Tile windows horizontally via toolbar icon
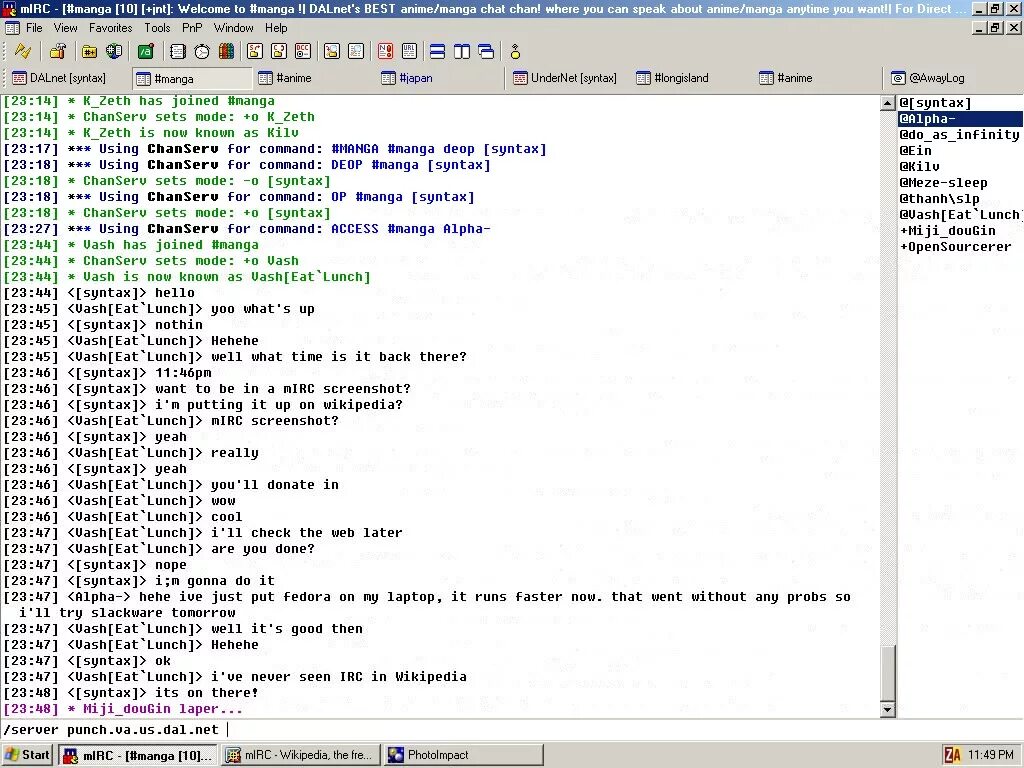Screen dimensions: 1024x768 438,51
